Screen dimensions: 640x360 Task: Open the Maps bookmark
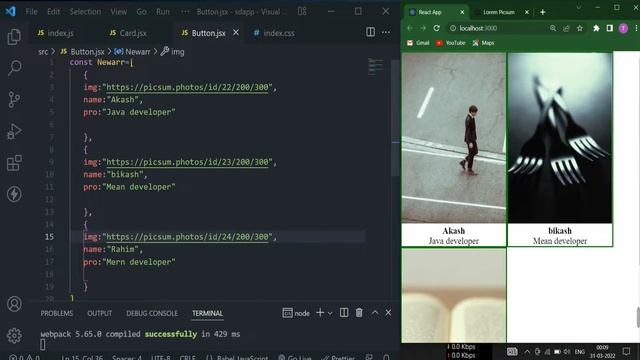coord(484,43)
